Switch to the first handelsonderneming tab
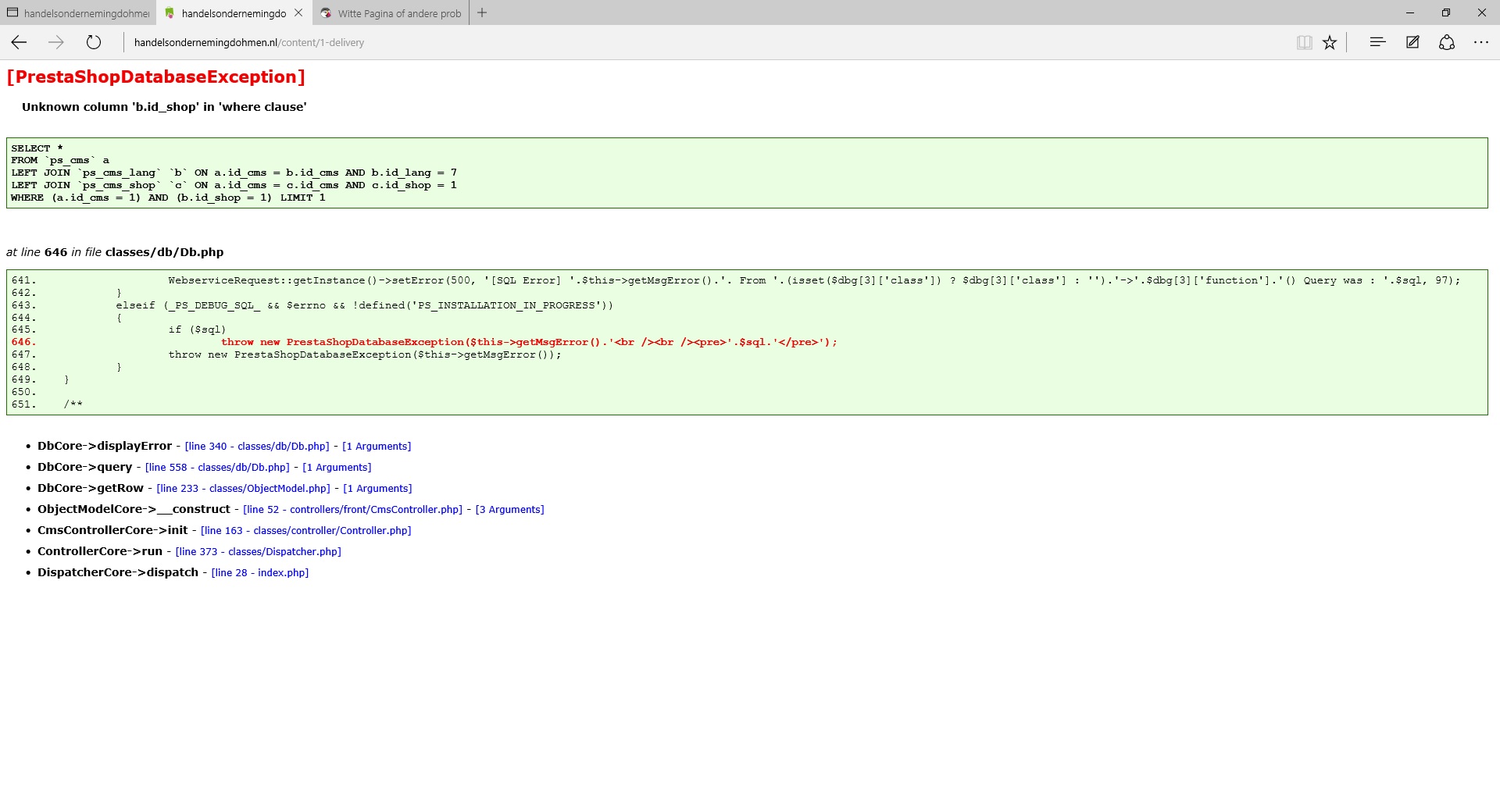1500x812 pixels. pos(78,12)
